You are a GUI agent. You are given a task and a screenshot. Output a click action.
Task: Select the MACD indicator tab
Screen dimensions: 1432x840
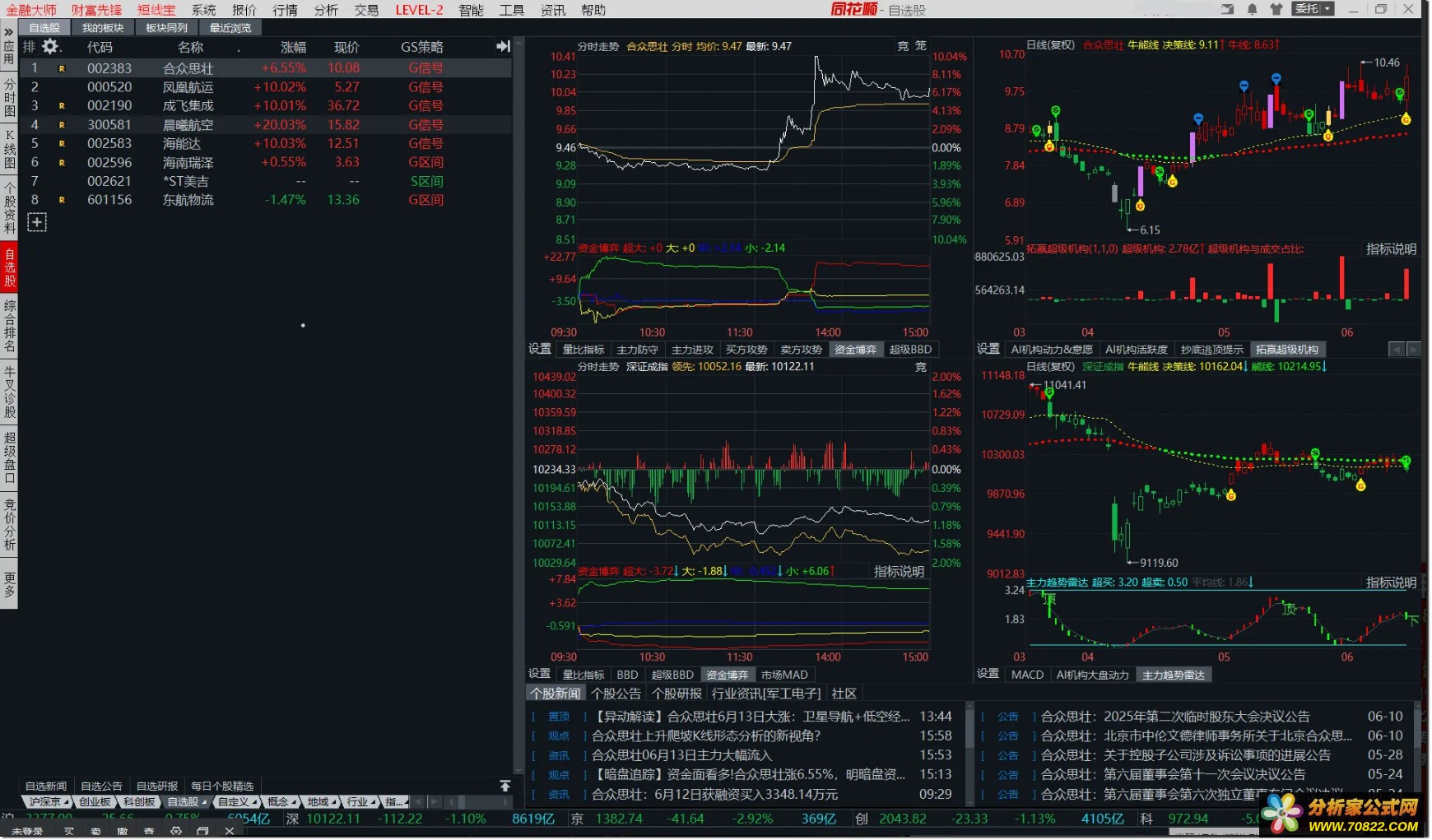[1027, 675]
